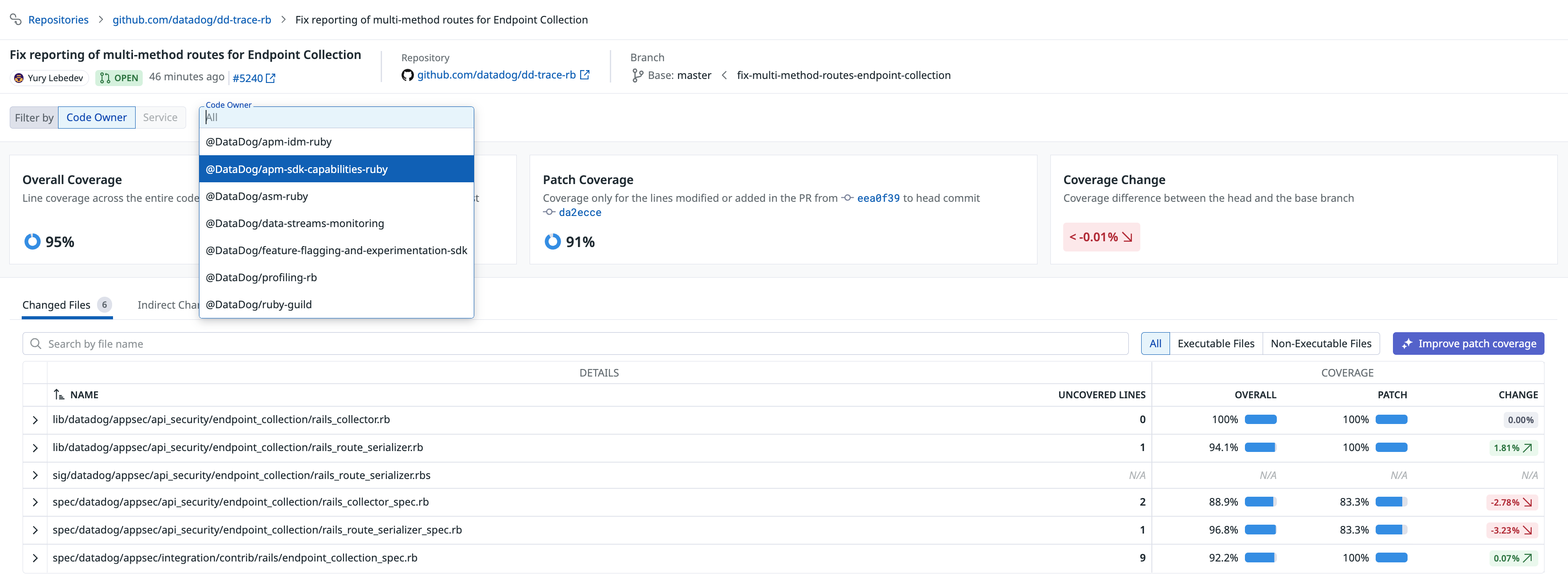Choose @DataDog/profiling-rb code owner option

[261, 278]
